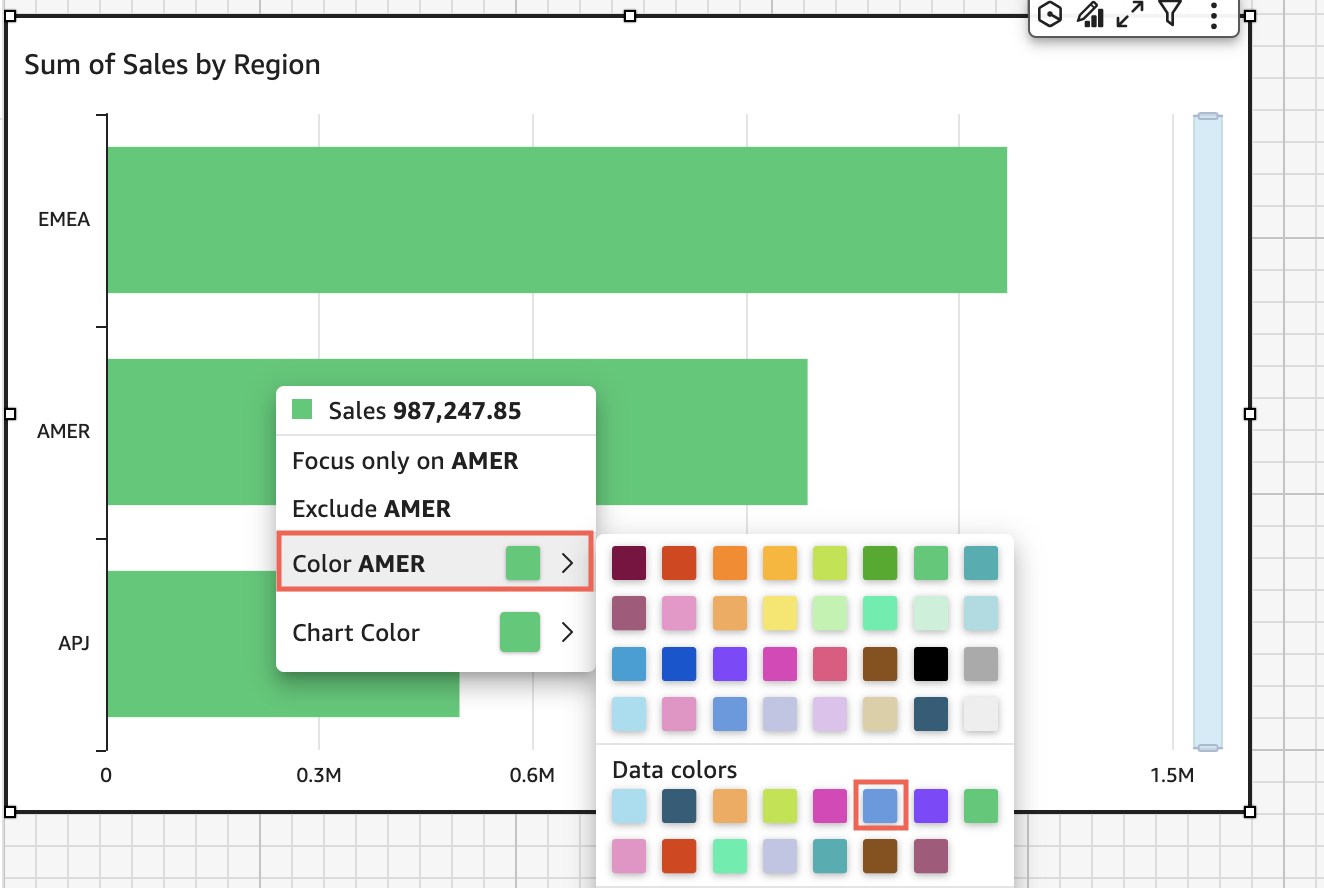
Task: Click the funnel filter icon
Action: [x=1170, y=13]
